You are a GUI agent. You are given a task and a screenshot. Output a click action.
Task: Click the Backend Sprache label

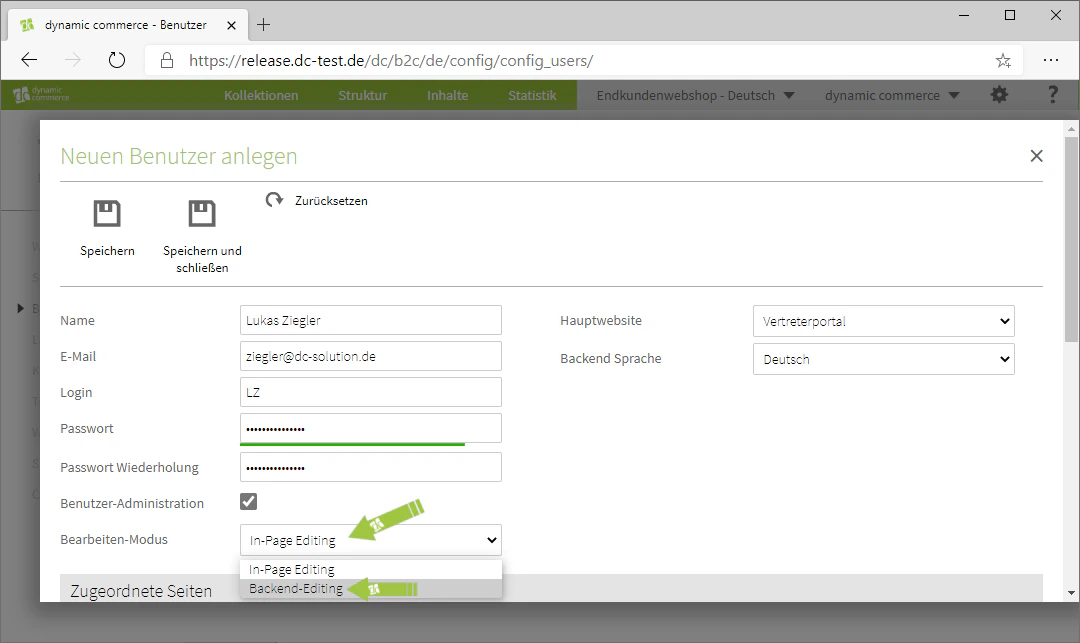tap(610, 358)
